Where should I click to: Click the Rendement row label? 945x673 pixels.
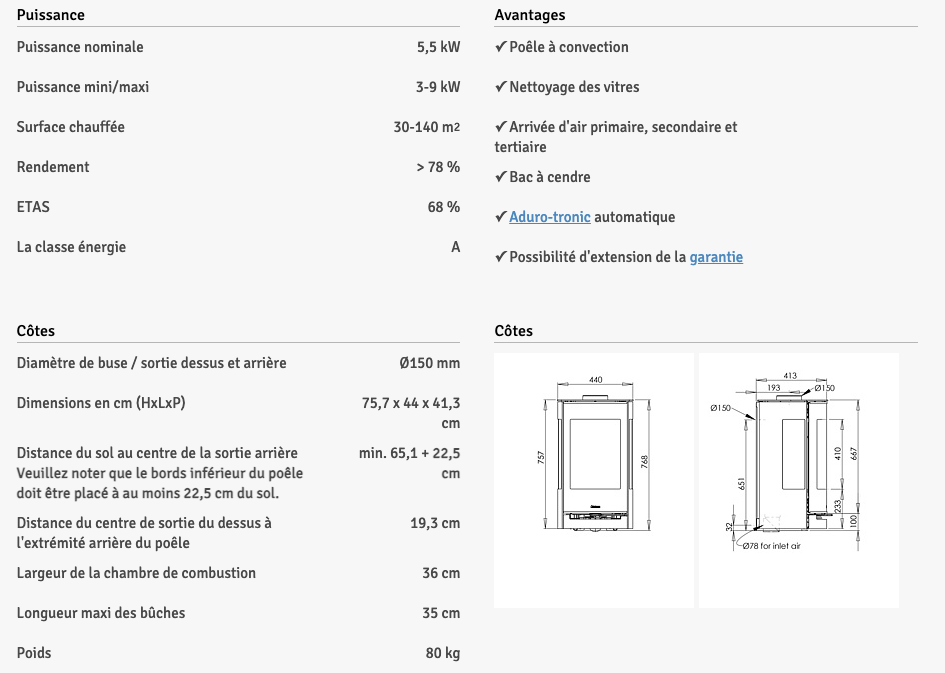pos(53,167)
